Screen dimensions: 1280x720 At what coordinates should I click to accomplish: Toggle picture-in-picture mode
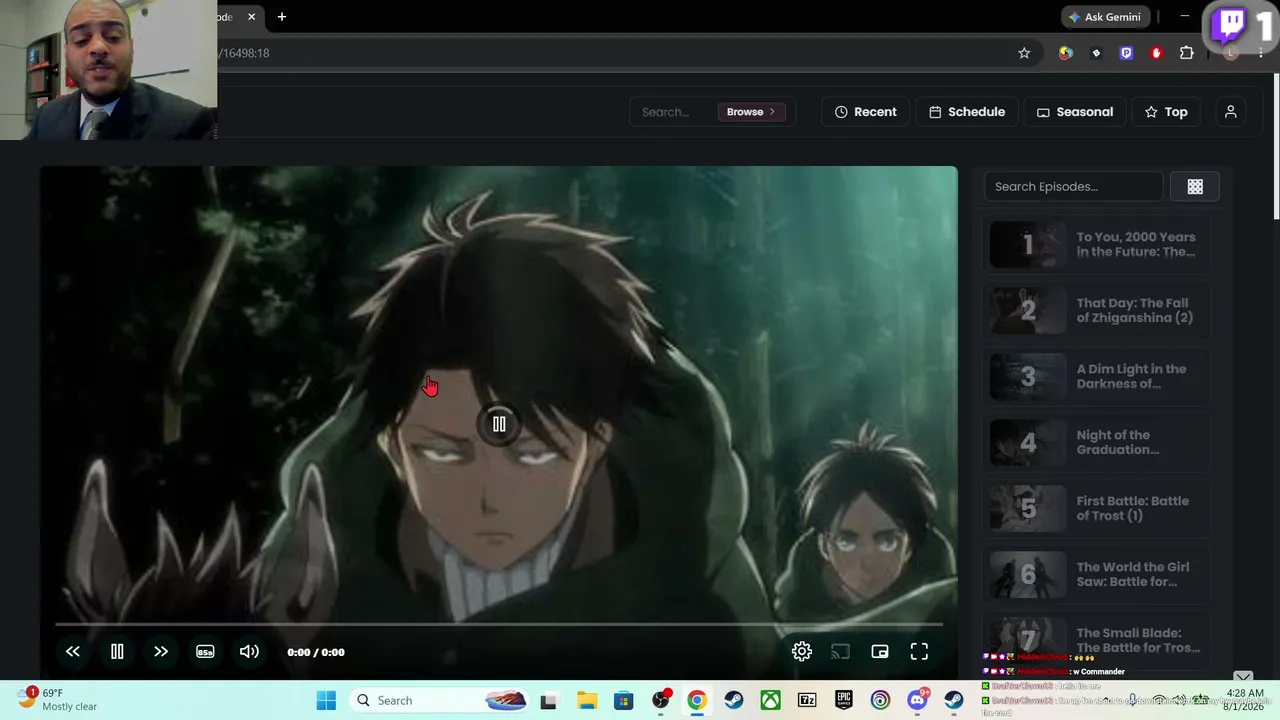pyautogui.click(x=880, y=652)
